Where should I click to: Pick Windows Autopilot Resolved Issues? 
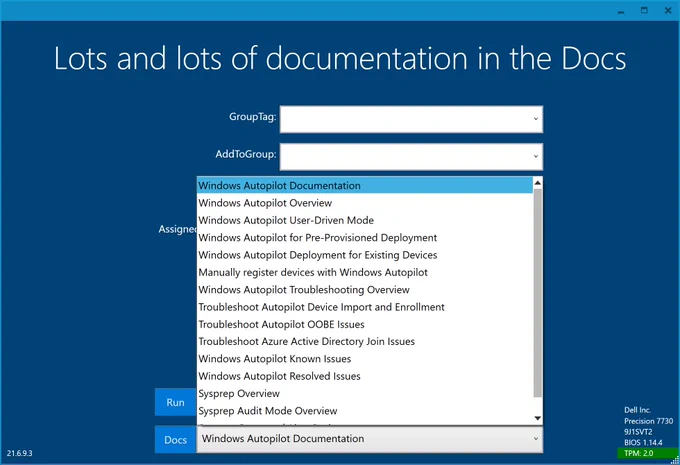pyautogui.click(x=365, y=376)
